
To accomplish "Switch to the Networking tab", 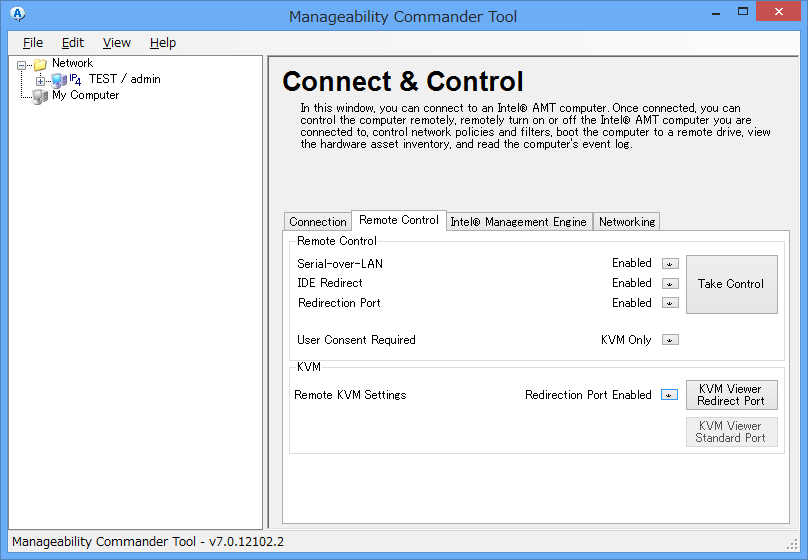I will (627, 222).
